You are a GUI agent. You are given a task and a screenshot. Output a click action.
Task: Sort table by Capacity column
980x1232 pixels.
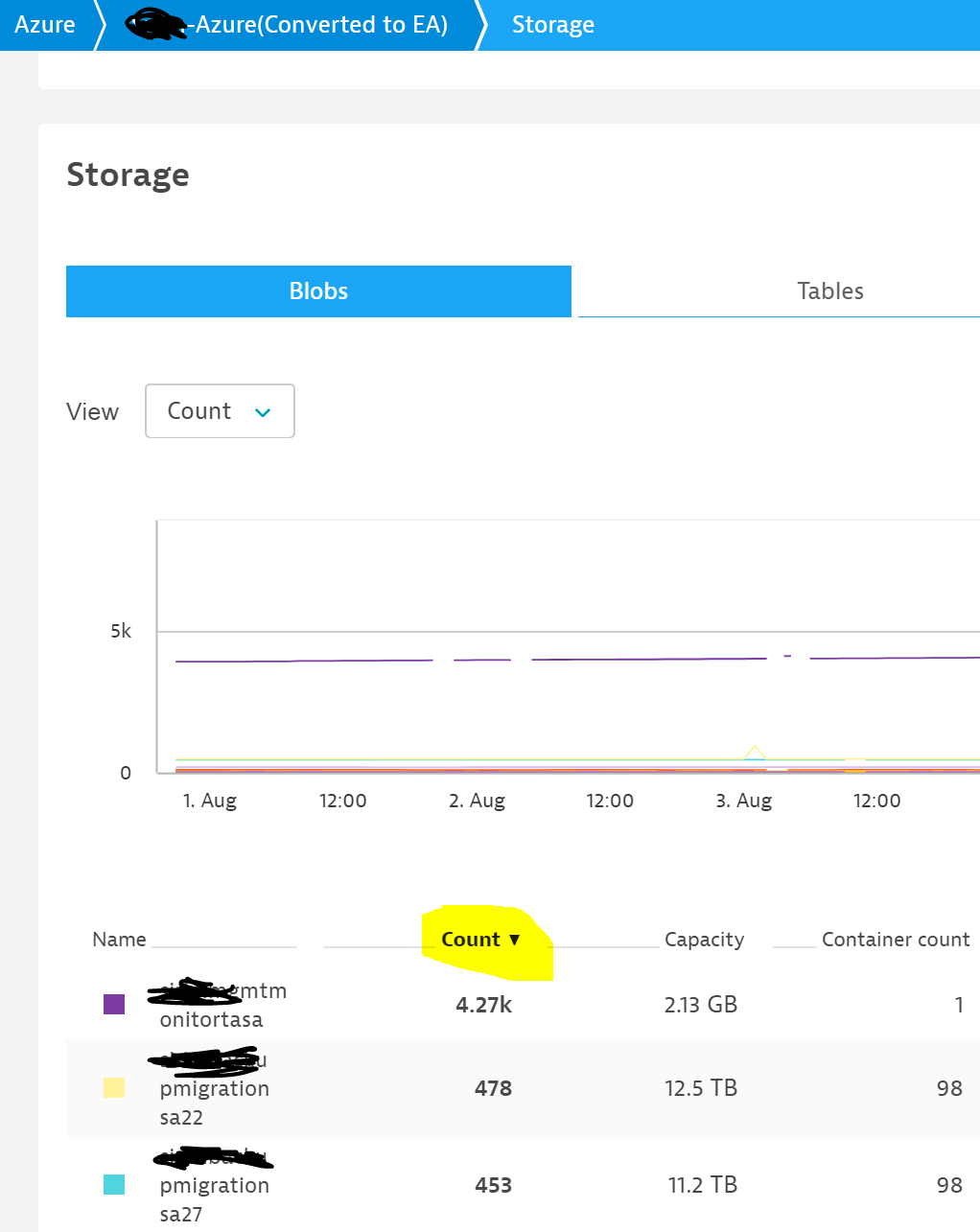click(704, 940)
